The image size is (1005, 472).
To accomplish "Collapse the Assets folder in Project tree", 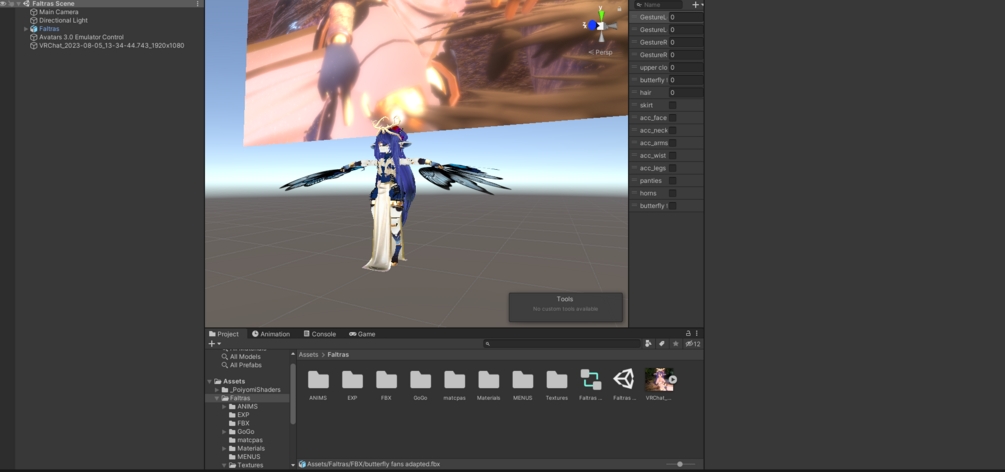I will tap(210, 382).
